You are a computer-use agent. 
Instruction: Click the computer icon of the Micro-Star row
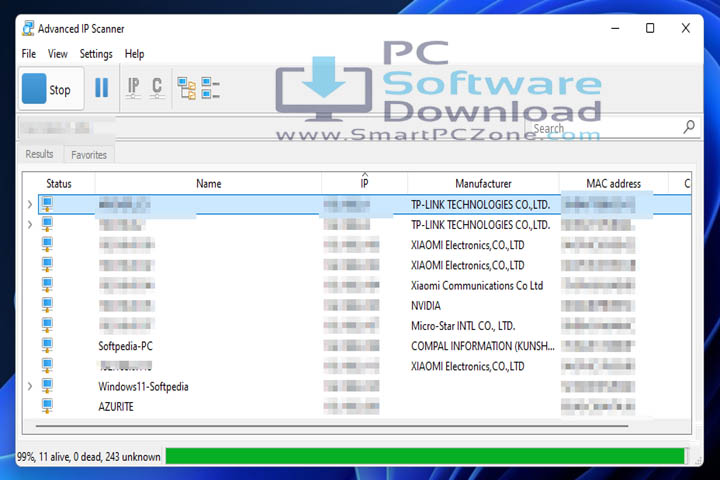coord(47,326)
